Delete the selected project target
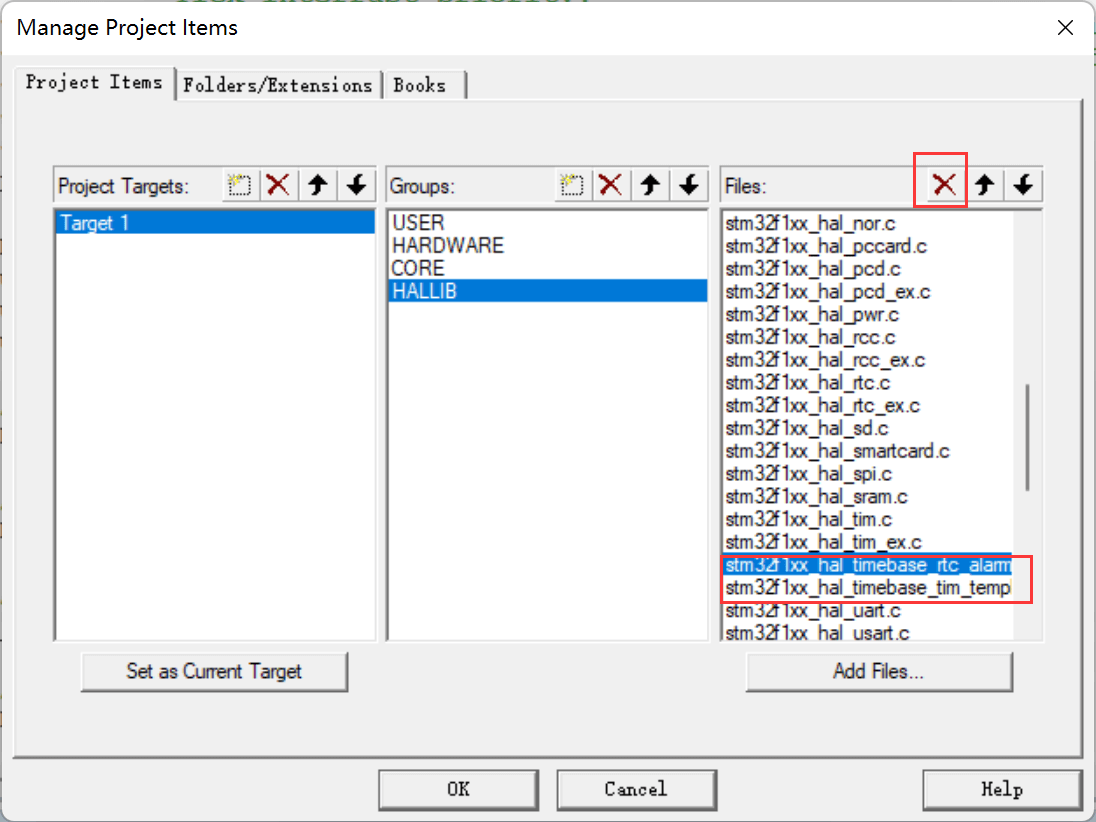Image resolution: width=1096 pixels, height=822 pixels. (278, 185)
